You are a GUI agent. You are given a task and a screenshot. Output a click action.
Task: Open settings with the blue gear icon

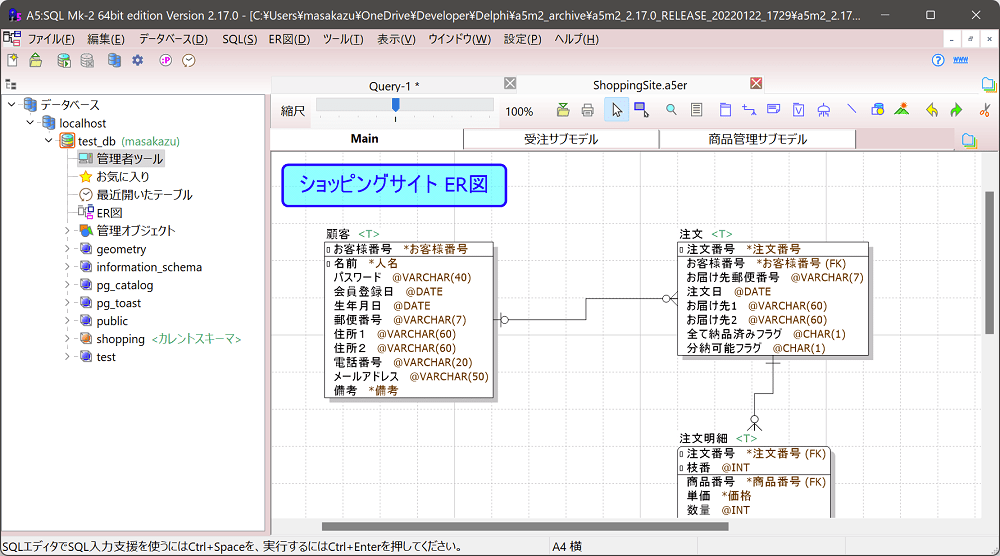click(x=138, y=61)
